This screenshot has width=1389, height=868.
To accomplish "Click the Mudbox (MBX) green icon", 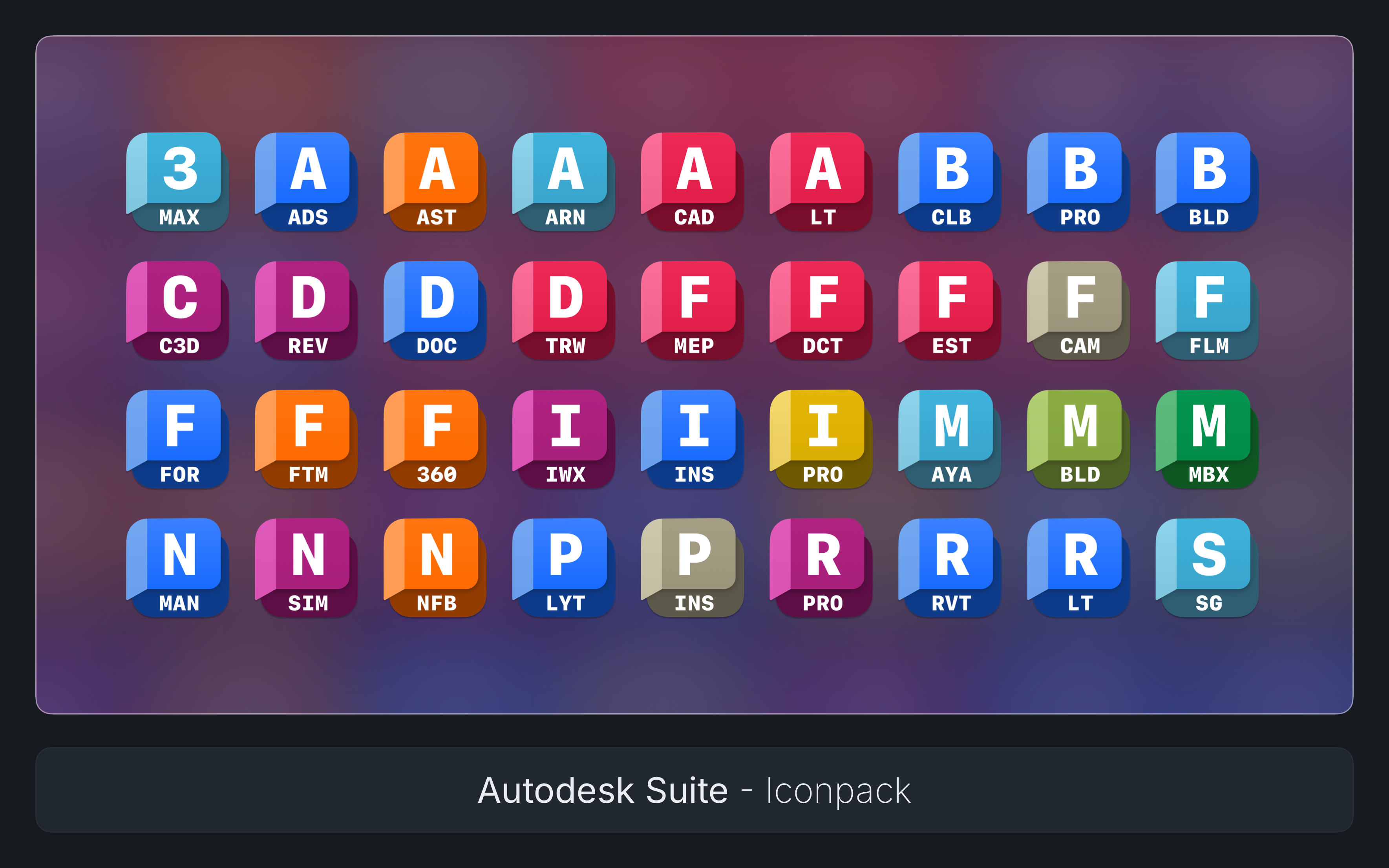I will pyautogui.click(x=1206, y=439).
